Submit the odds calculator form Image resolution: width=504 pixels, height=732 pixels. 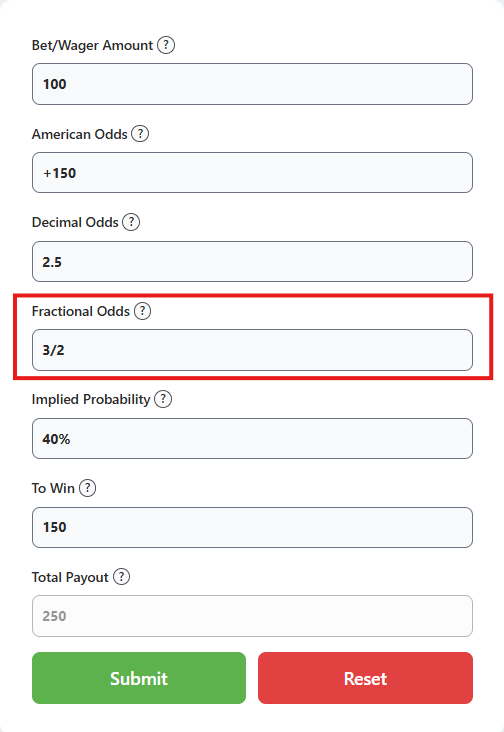pos(139,678)
